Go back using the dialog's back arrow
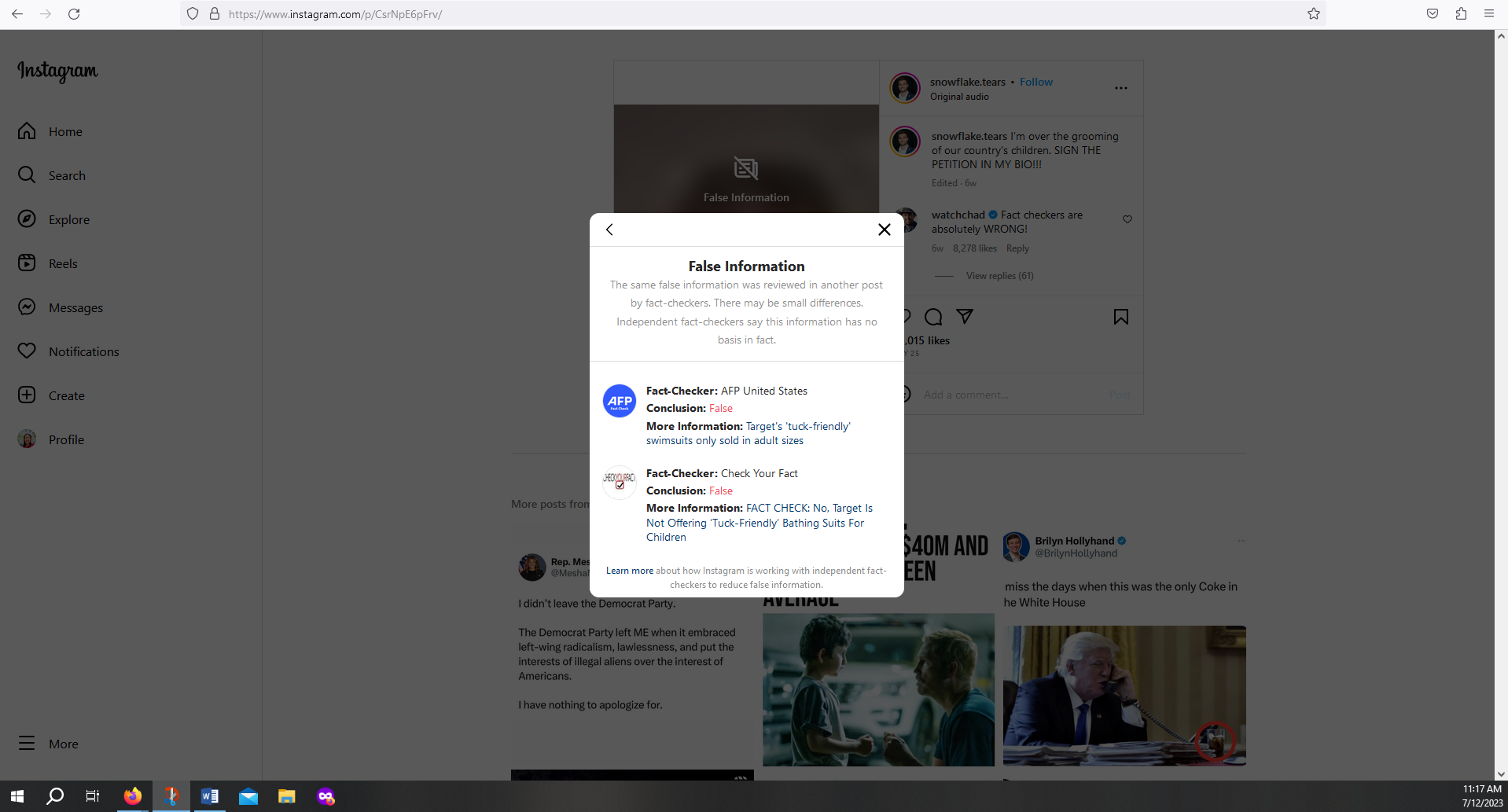Viewport: 1508px width, 812px height. [x=609, y=230]
